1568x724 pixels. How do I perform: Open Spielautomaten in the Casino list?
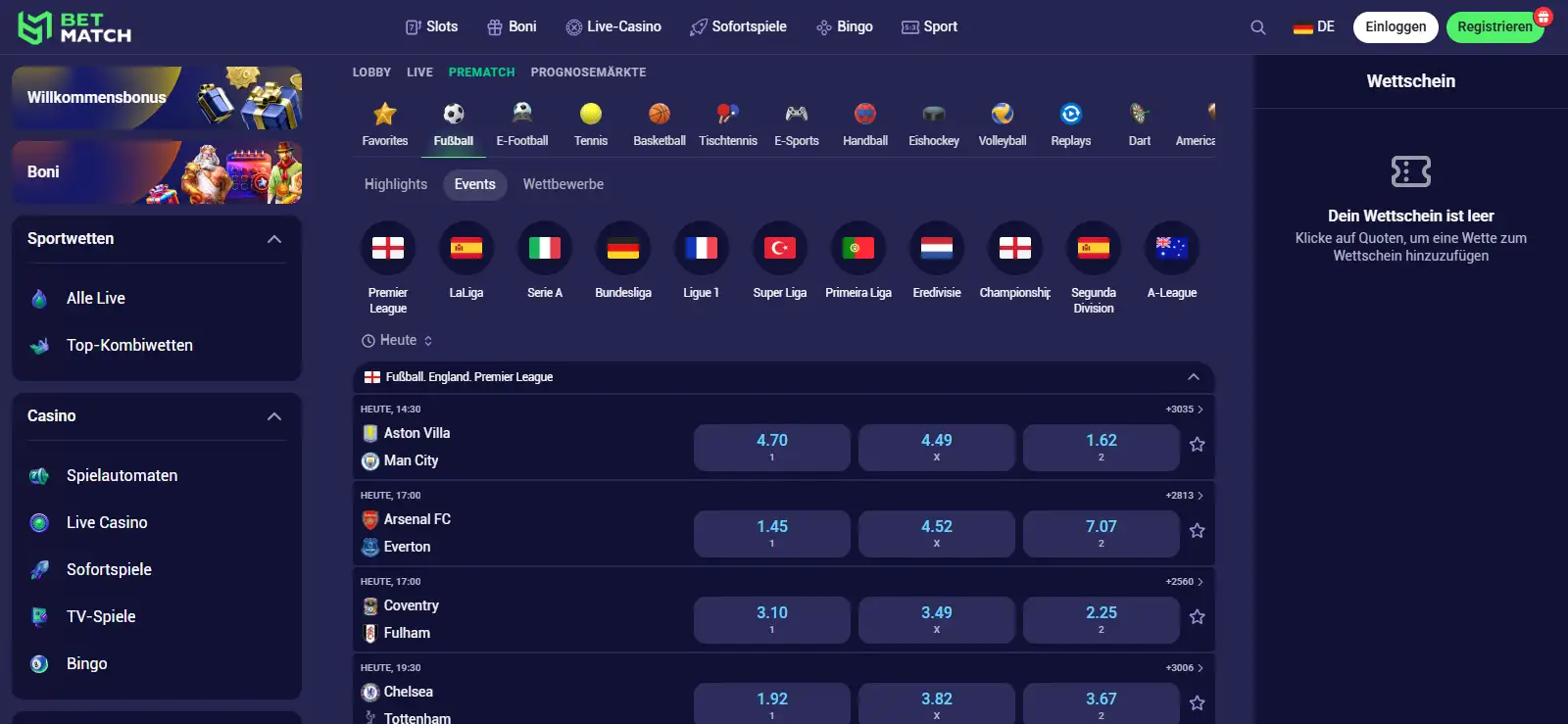pos(122,476)
